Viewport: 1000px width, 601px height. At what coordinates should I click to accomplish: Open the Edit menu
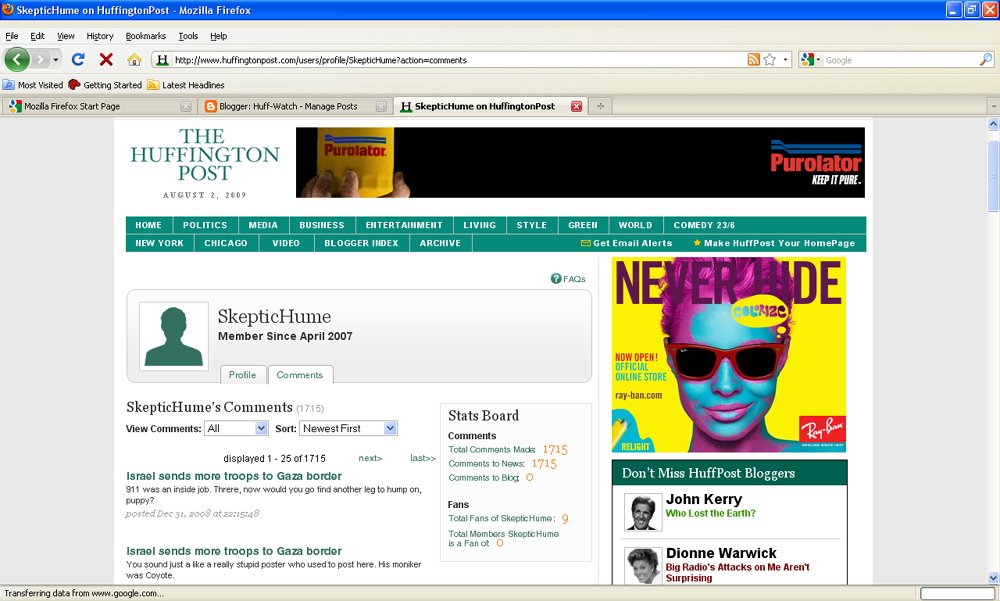pyautogui.click(x=38, y=36)
